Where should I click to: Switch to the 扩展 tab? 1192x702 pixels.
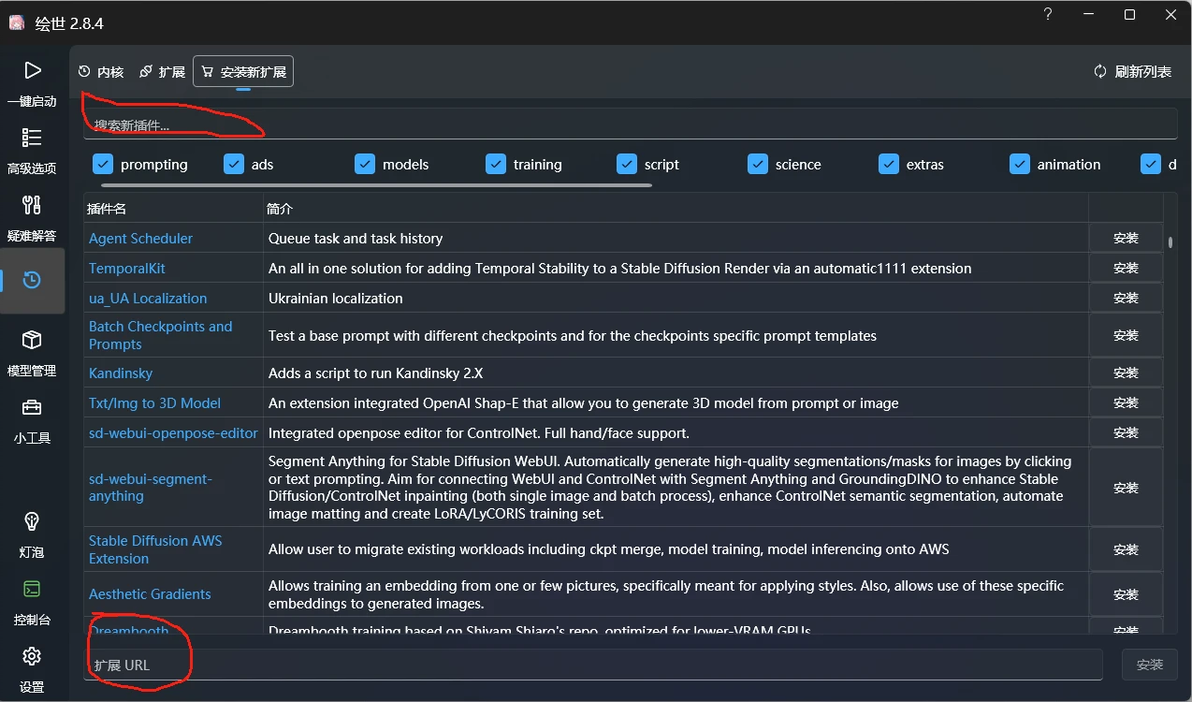coord(162,71)
